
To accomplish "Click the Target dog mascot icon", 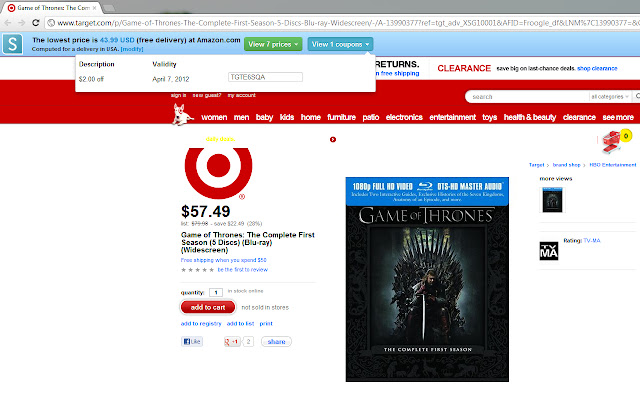I will (182, 115).
